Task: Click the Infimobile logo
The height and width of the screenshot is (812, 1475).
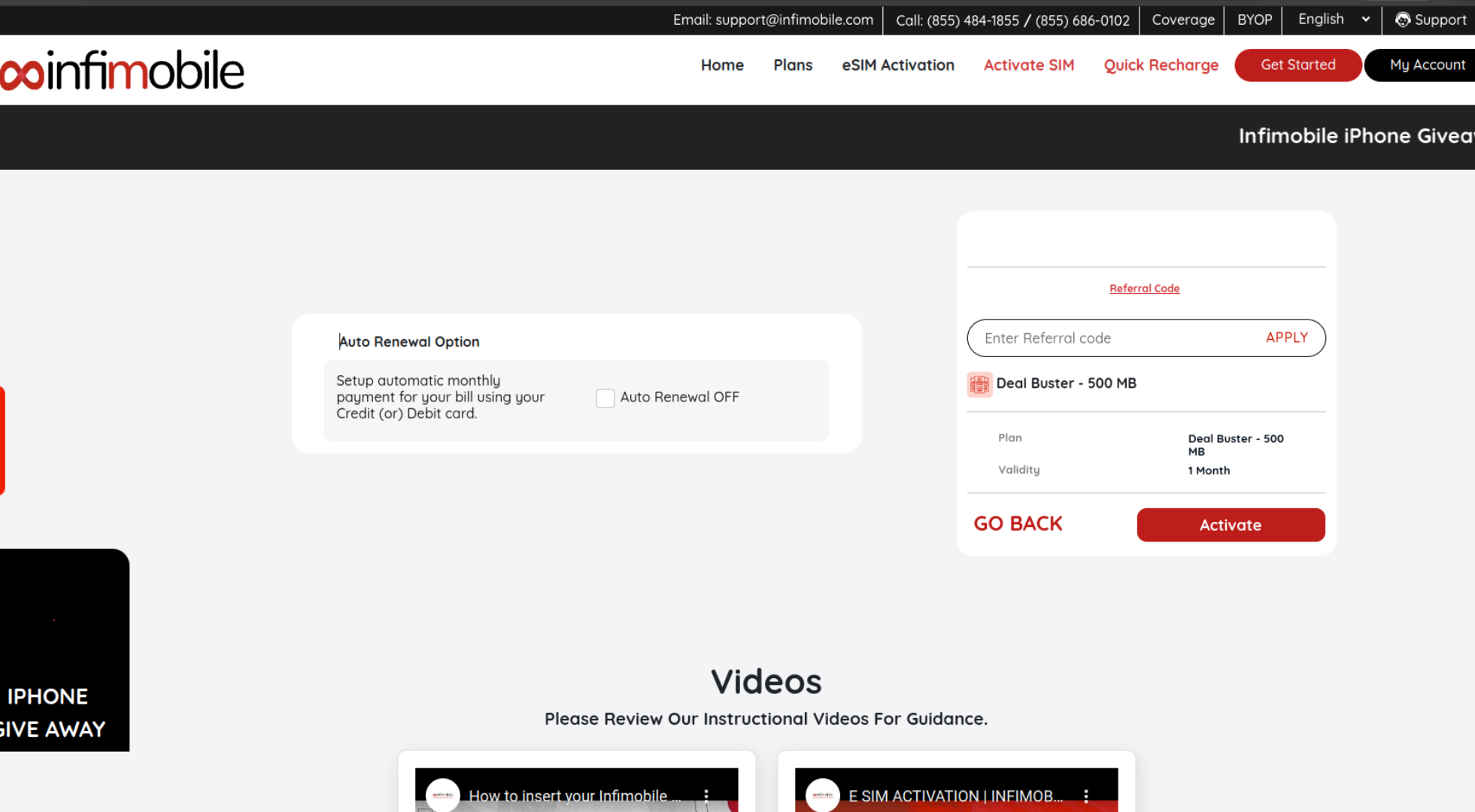Action: coord(123,70)
